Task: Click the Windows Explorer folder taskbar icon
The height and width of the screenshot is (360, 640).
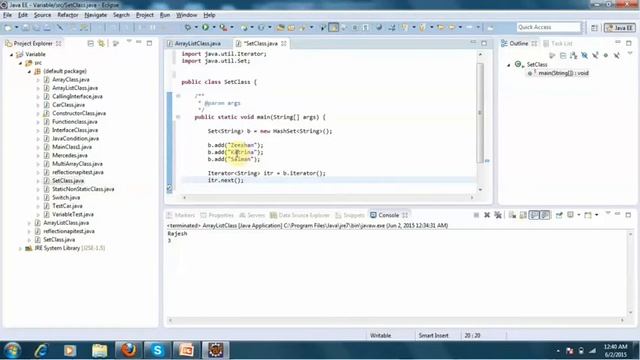Action: point(99,350)
